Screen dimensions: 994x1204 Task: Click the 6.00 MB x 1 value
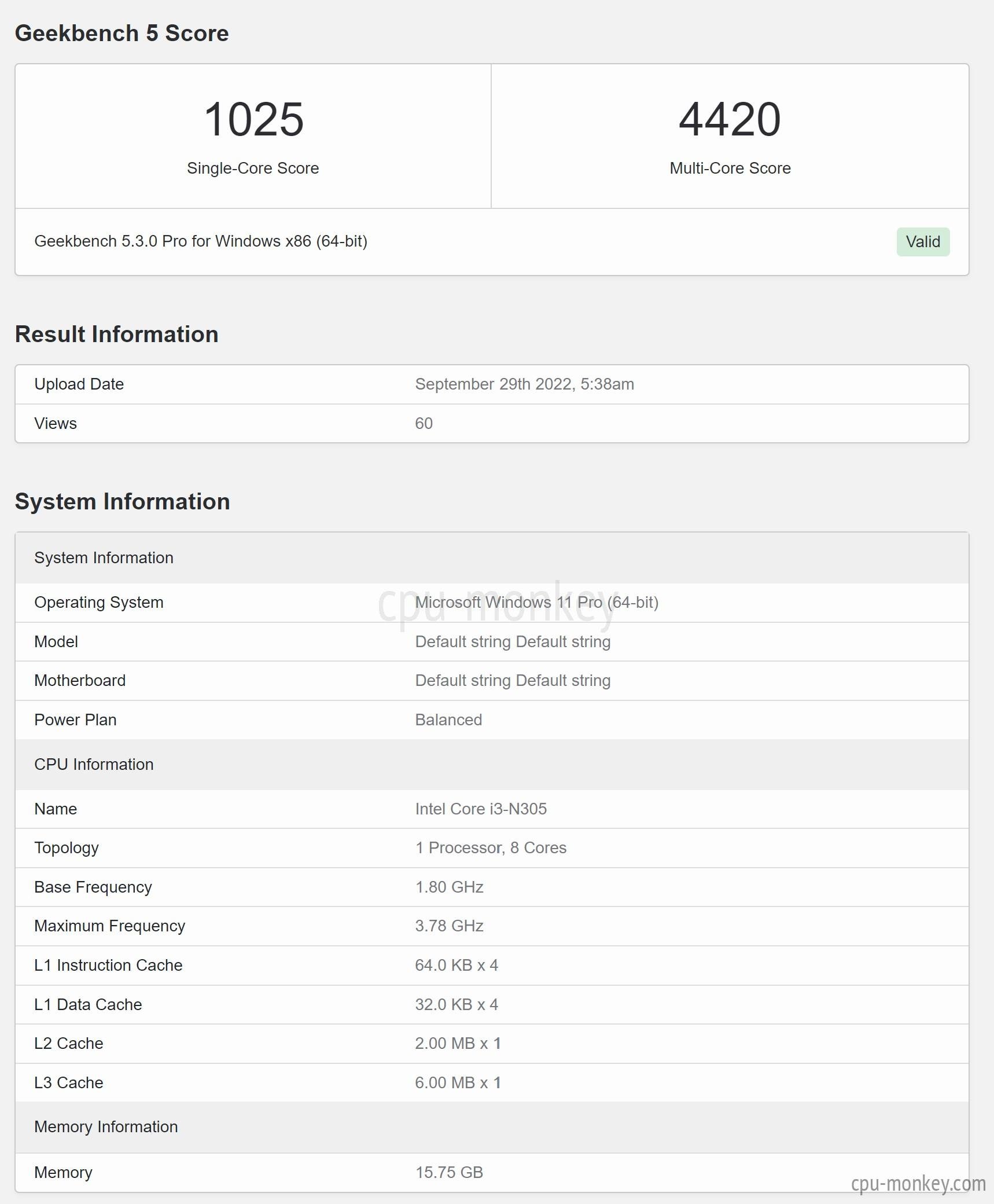coord(458,1083)
